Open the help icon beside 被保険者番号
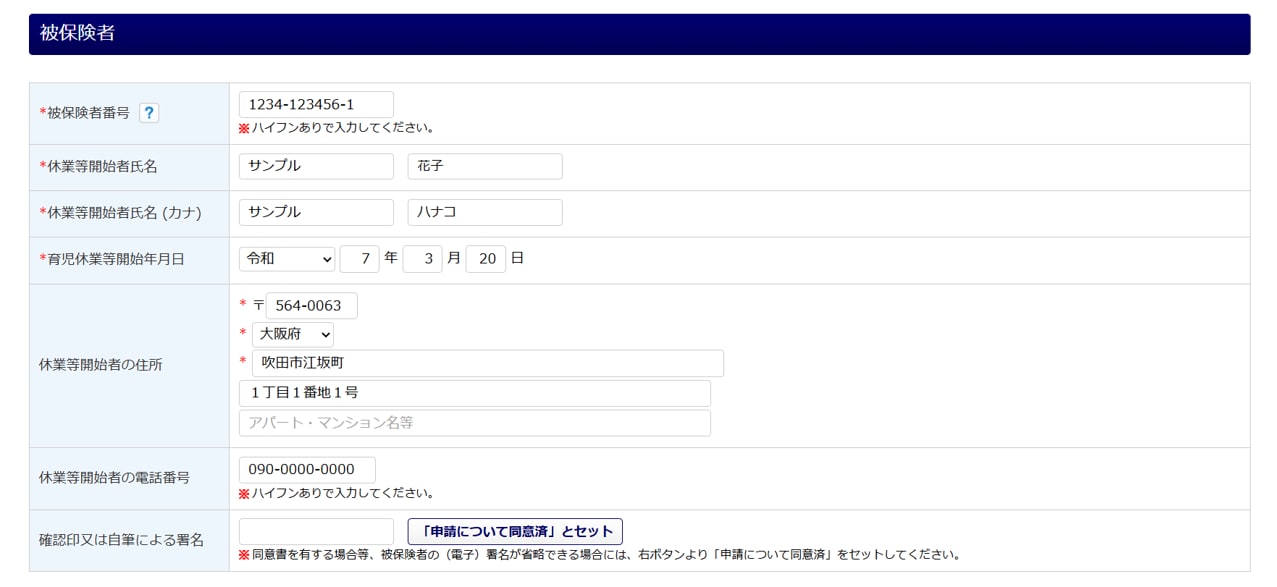The image size is (1277, 587). [149, 113]
